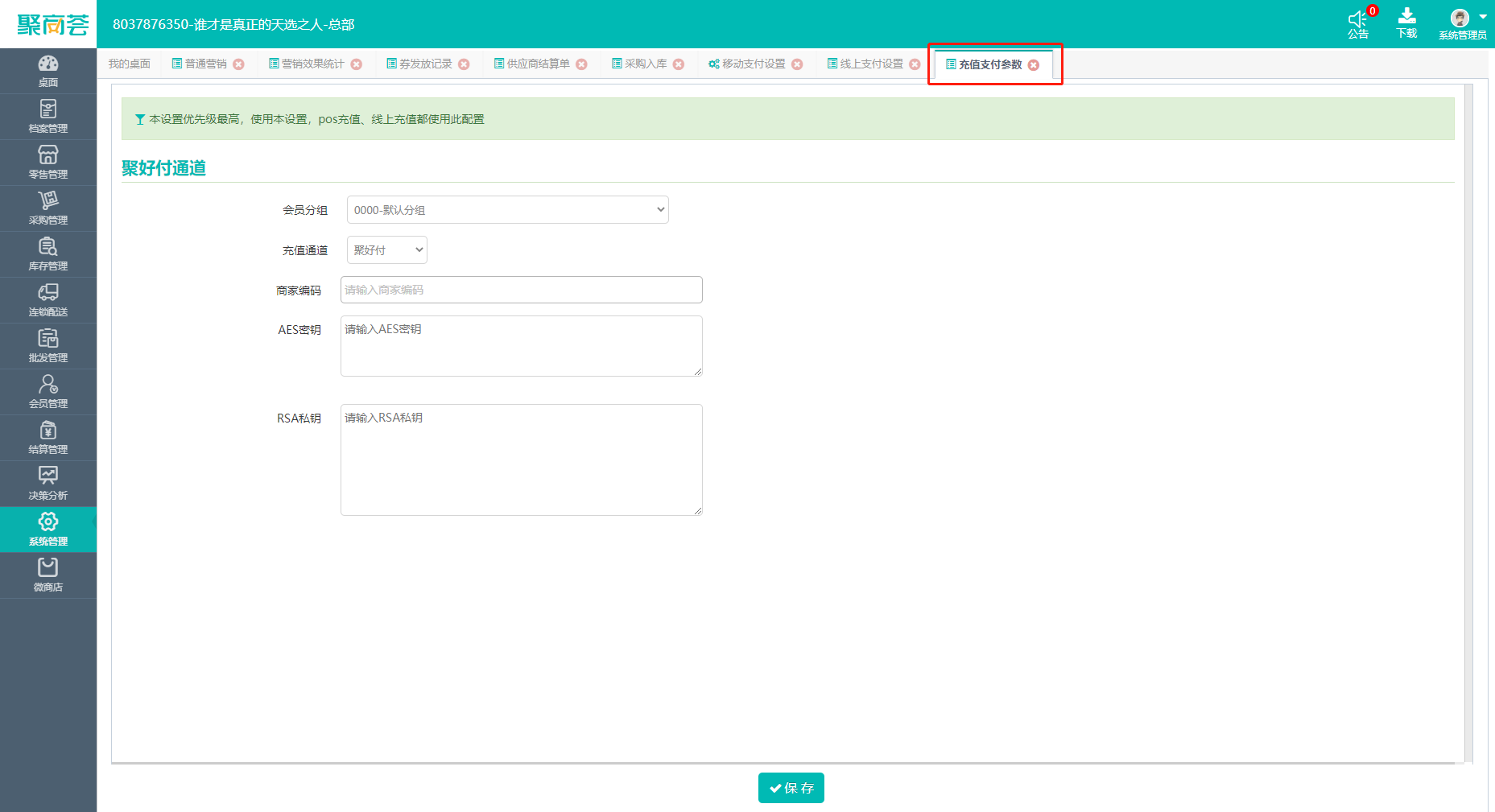Screen dimensions: 1495x812
Task: Open 系统管理 in the sidebar
Action: (48, 530)
